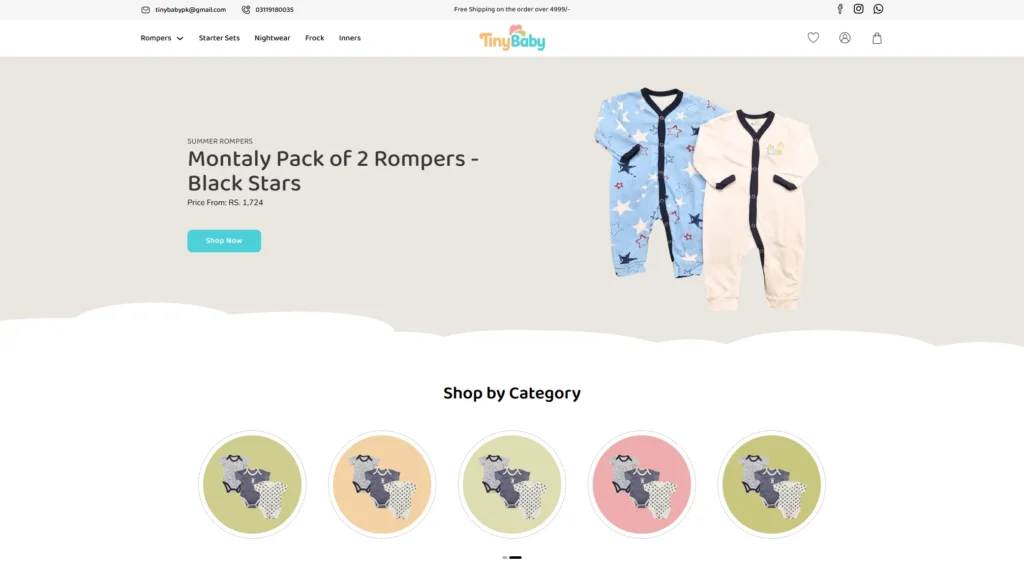Select the orange category circle thumbnail
The height and width of the screenshot is (576, 1024).
click(x=382, y=484)
